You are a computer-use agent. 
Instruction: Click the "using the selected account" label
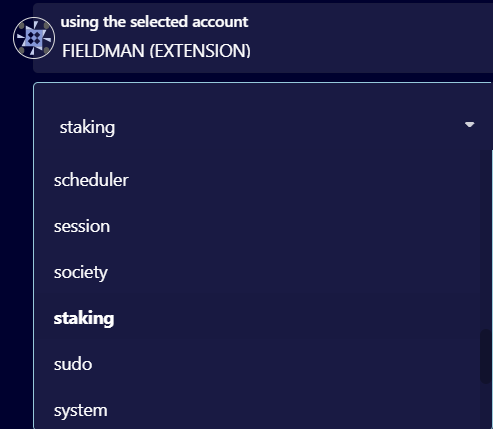coord(154,22)
